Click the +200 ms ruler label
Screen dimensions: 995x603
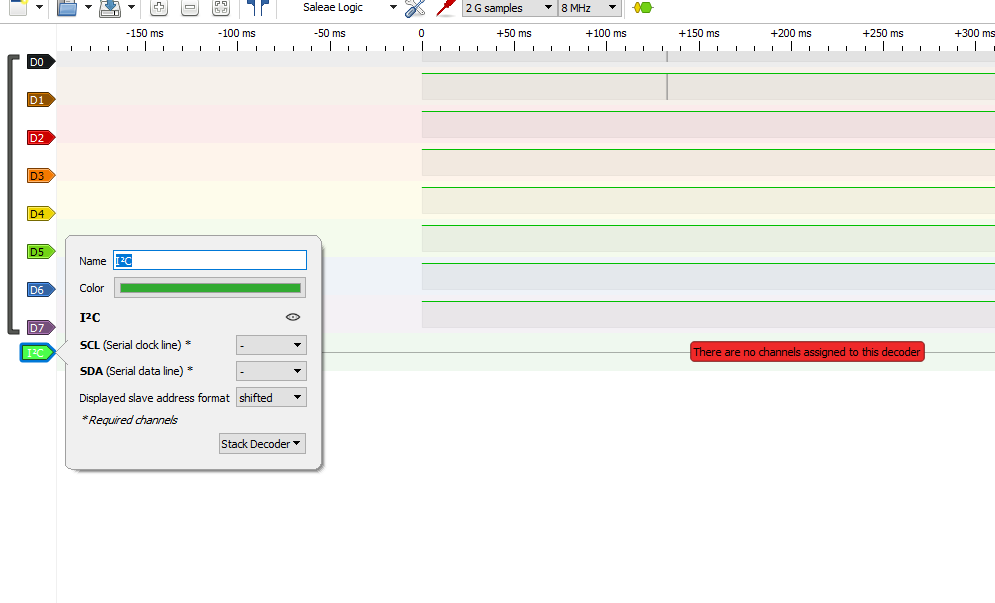[791, 34]
